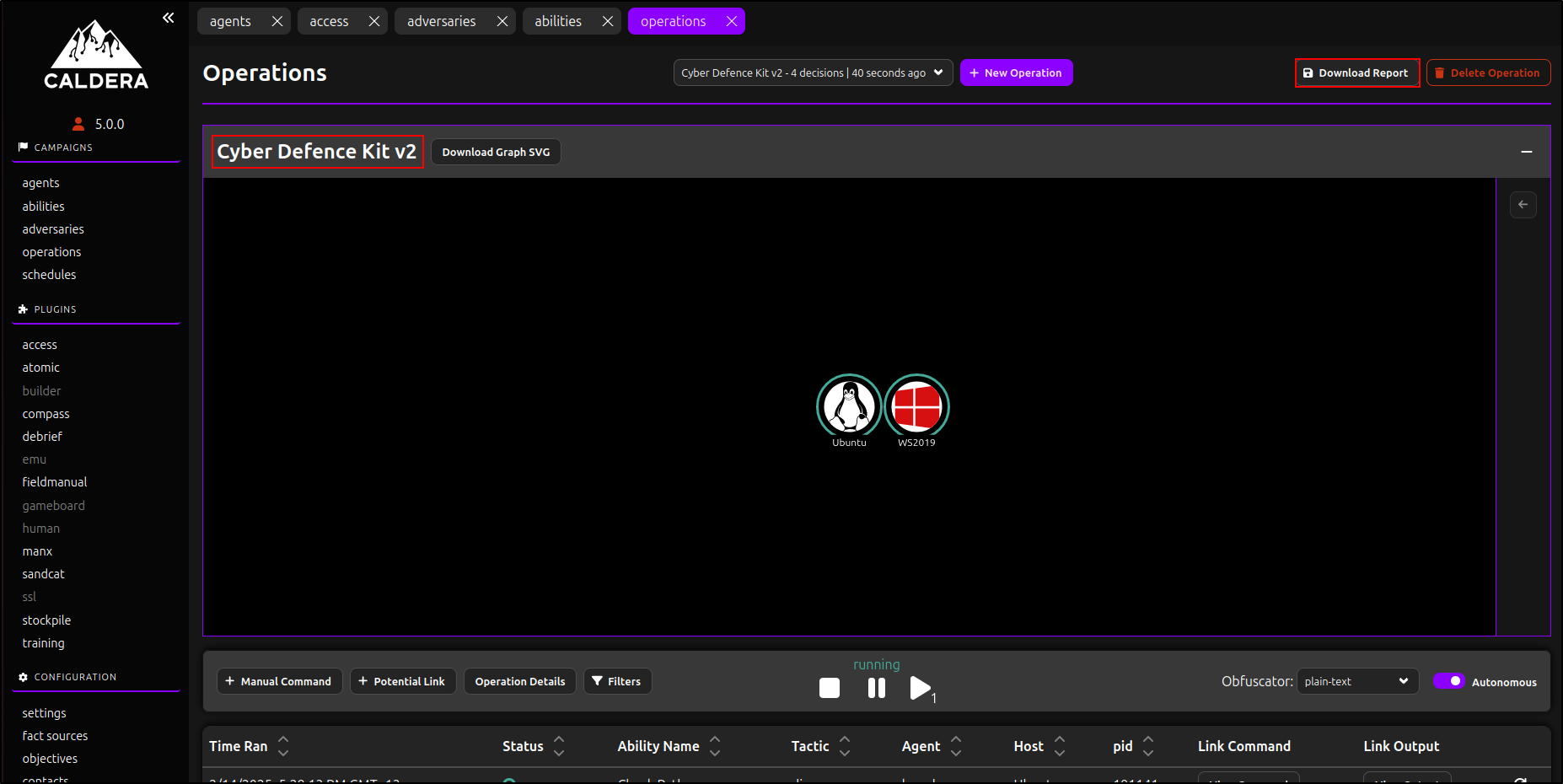Sort table by Time Ran column
The height and width of the screenshot is (784, 1563).
tap(283, 746)
